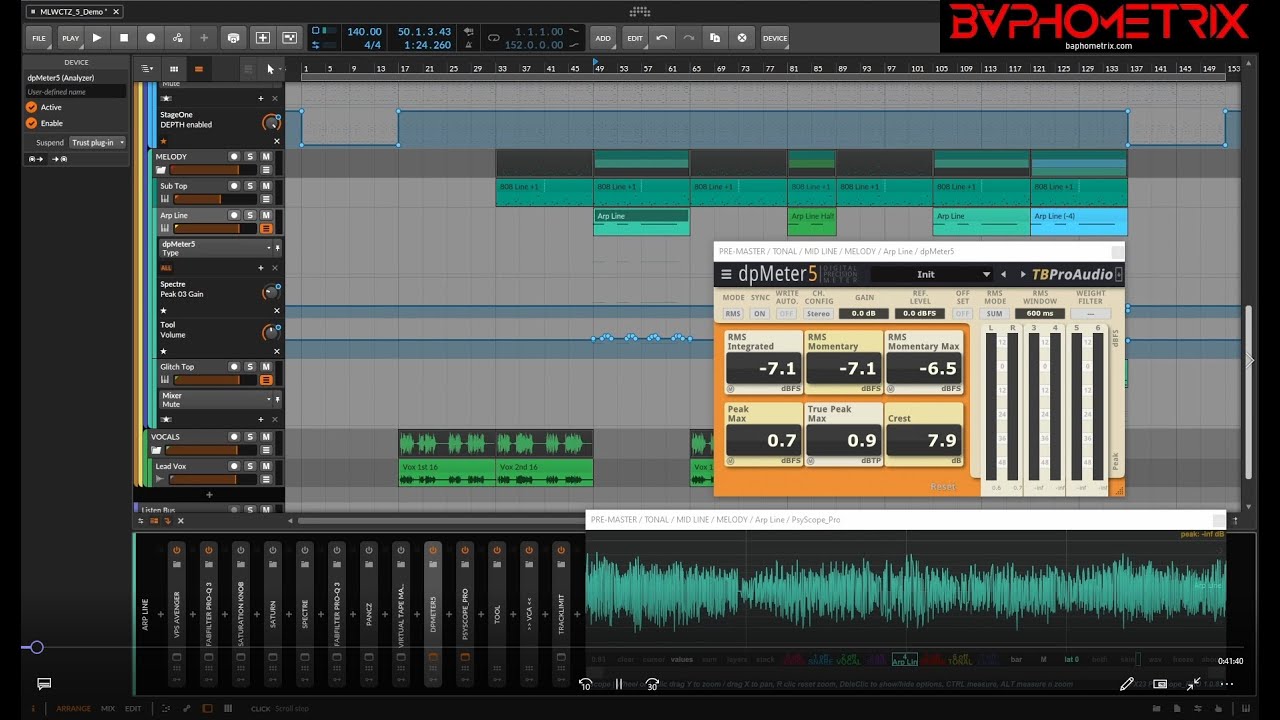The width and height of the screenshot is (1280, 720).
Task: Click the delete X circle icon in toolbar
Action: 742,38
